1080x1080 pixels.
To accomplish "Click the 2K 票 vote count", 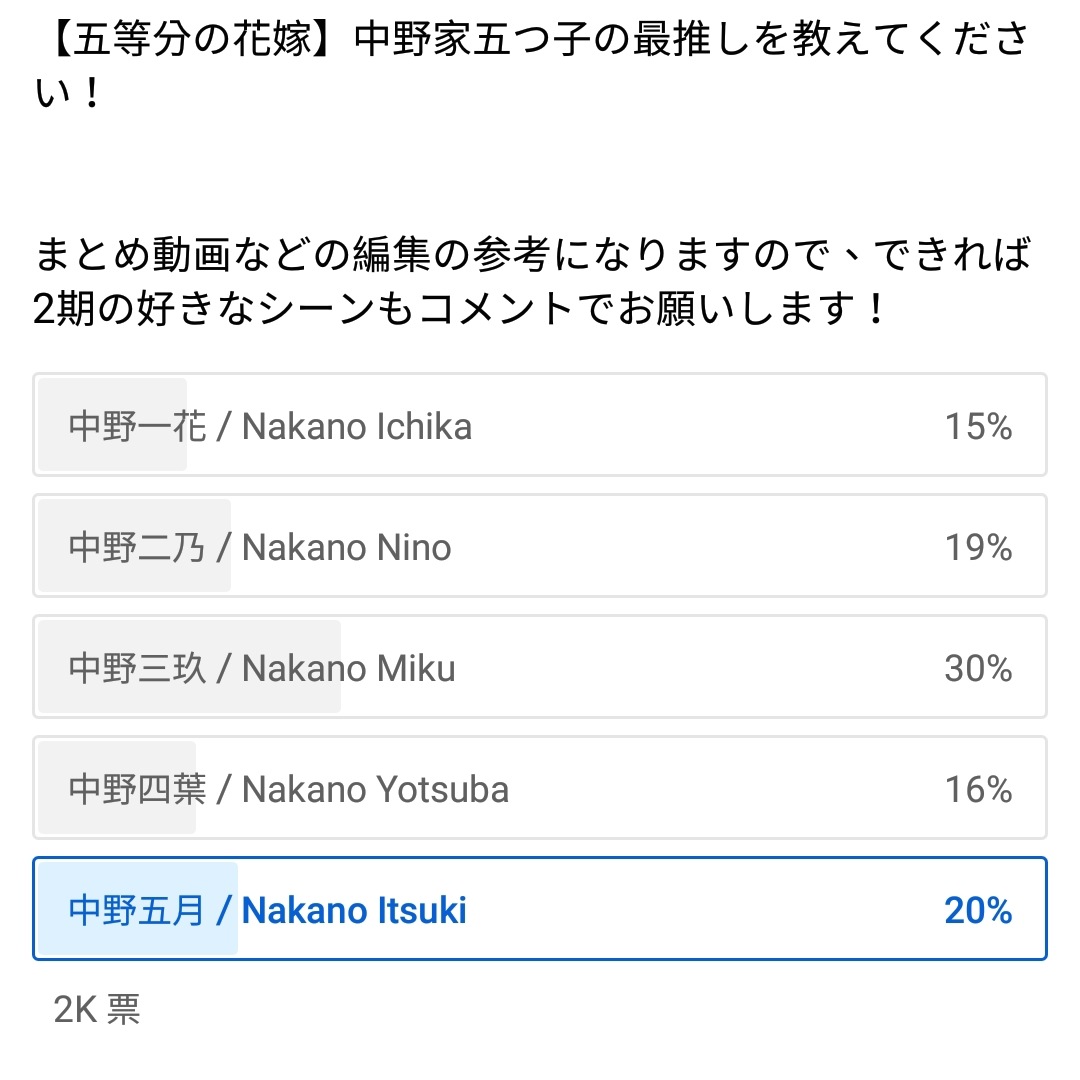I will point(97,1010).
